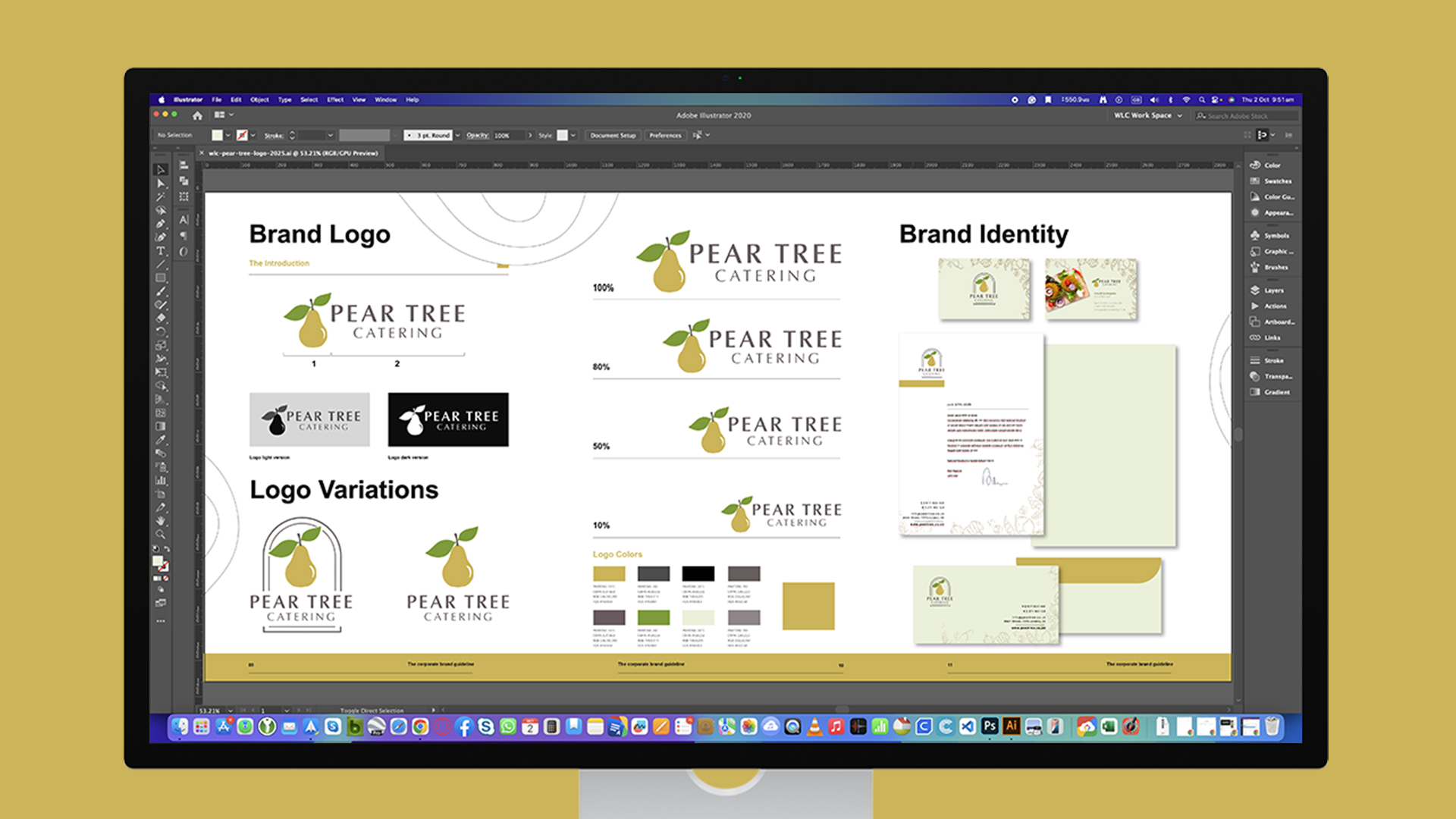Open the Gradient panel
The width and height of the screenshot is (1456, 819).
[x=1276, y=392]
